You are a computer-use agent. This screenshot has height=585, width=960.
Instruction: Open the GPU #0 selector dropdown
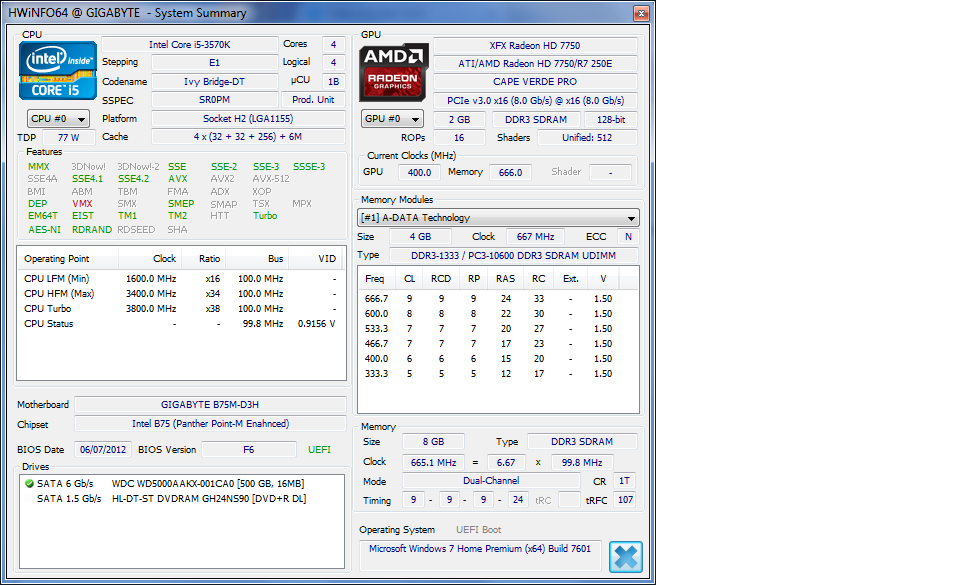pyautogui.click(x=392, y=119)
